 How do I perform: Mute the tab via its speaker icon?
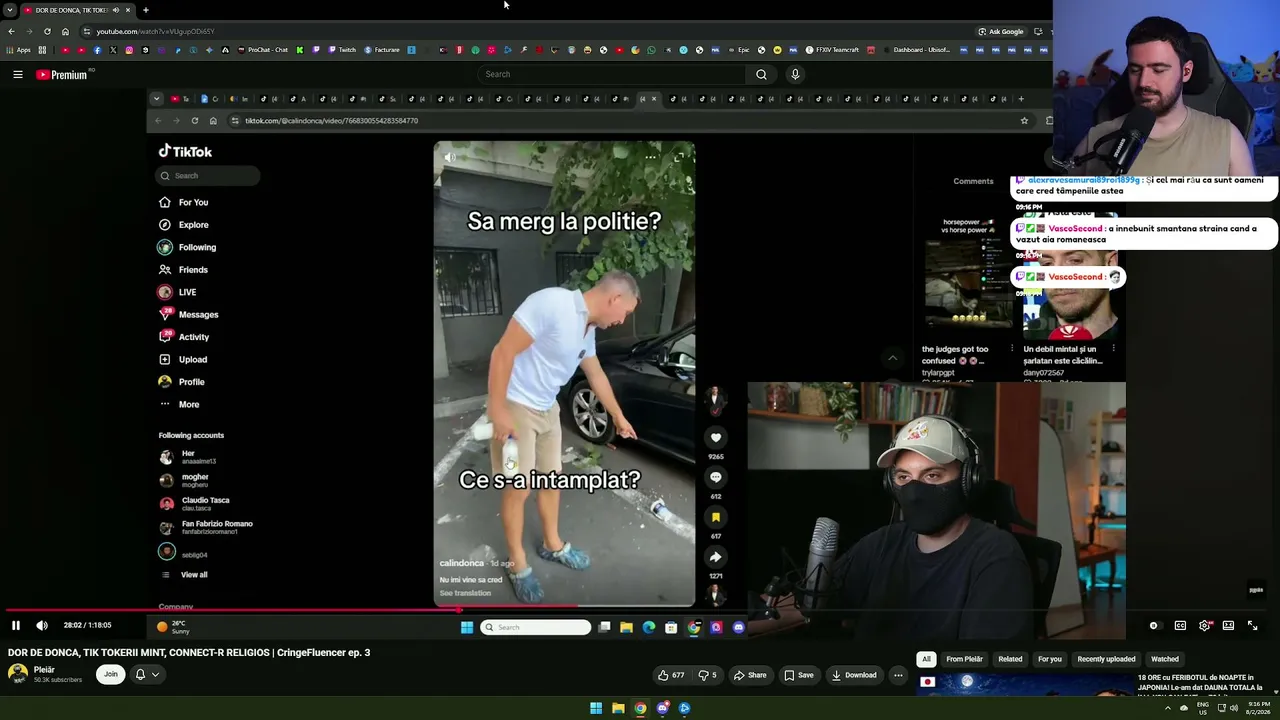(116, 10)
